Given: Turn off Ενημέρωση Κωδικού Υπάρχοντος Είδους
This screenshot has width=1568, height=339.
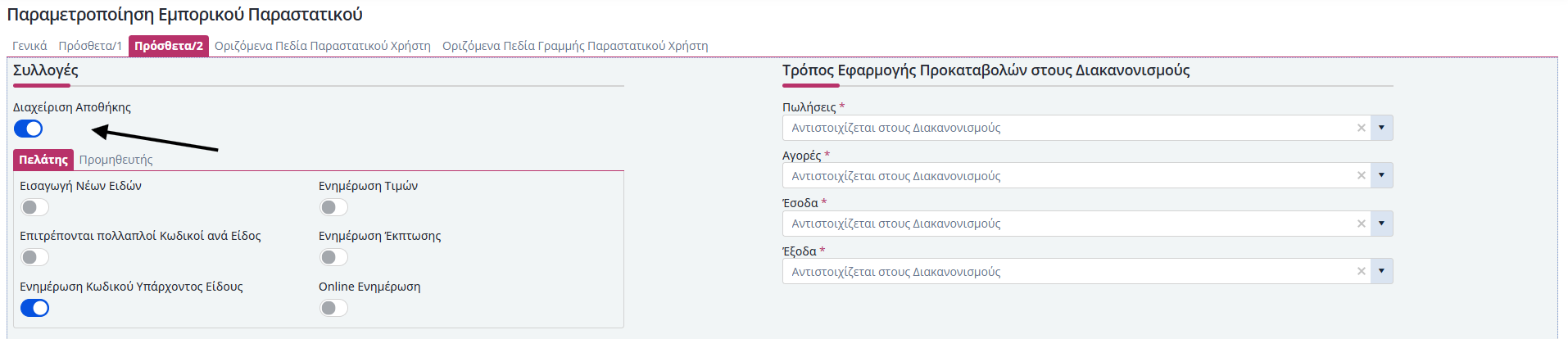Looking at the screenshot, I should click(x=34, y=308).
